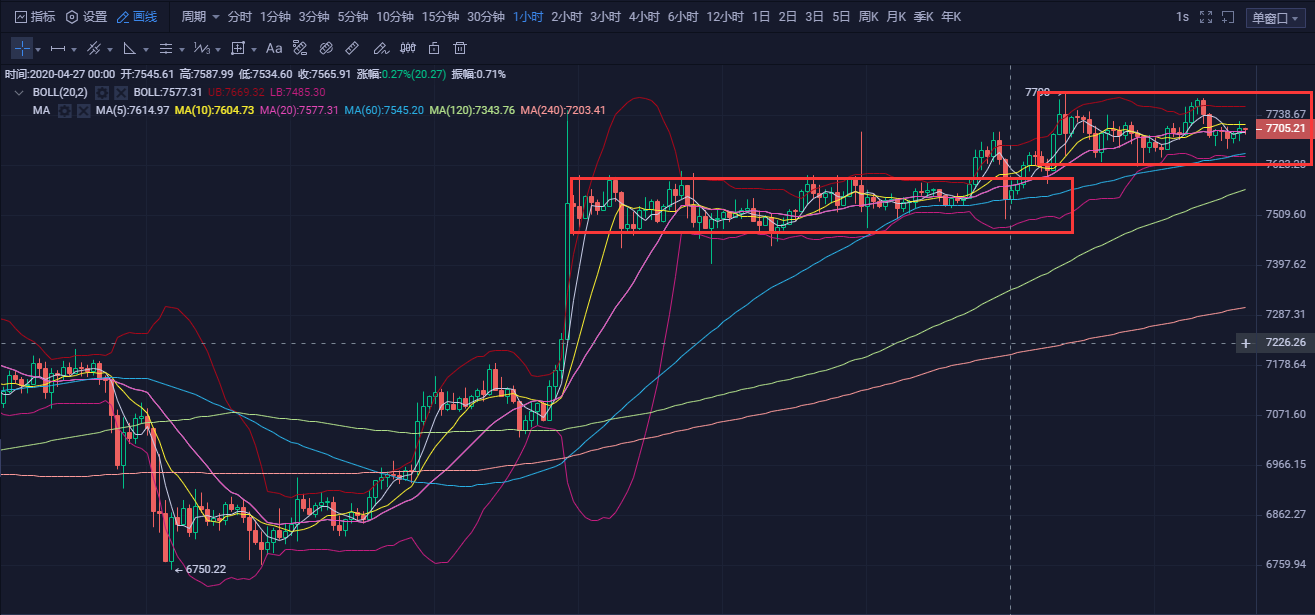Remove the BOLL indicator with X
Screen dimensions: 1315x615
pyautogui.click(x=120, y=92)
